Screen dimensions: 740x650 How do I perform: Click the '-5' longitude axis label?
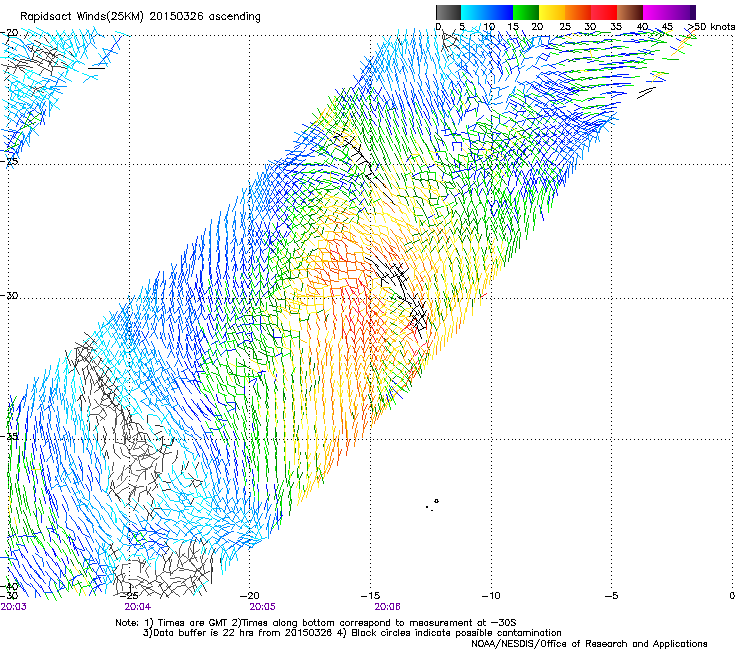(x=611, y=596)
